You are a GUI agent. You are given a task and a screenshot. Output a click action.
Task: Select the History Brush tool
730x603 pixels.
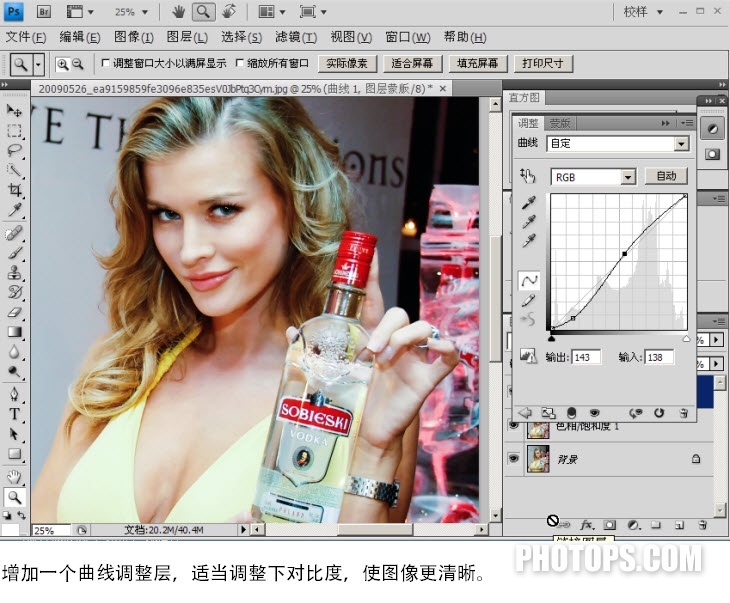pyautogui.click(x=14, y=292)
